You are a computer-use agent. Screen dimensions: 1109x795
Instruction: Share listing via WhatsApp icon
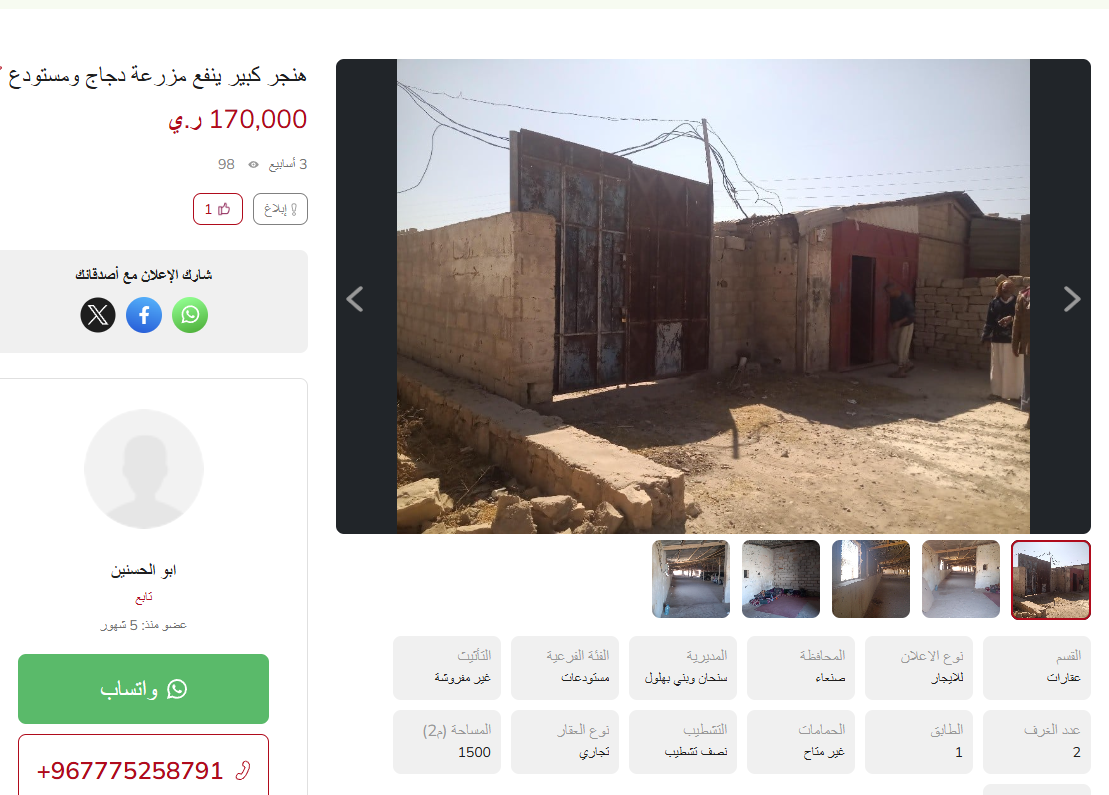tap(190, 315)
